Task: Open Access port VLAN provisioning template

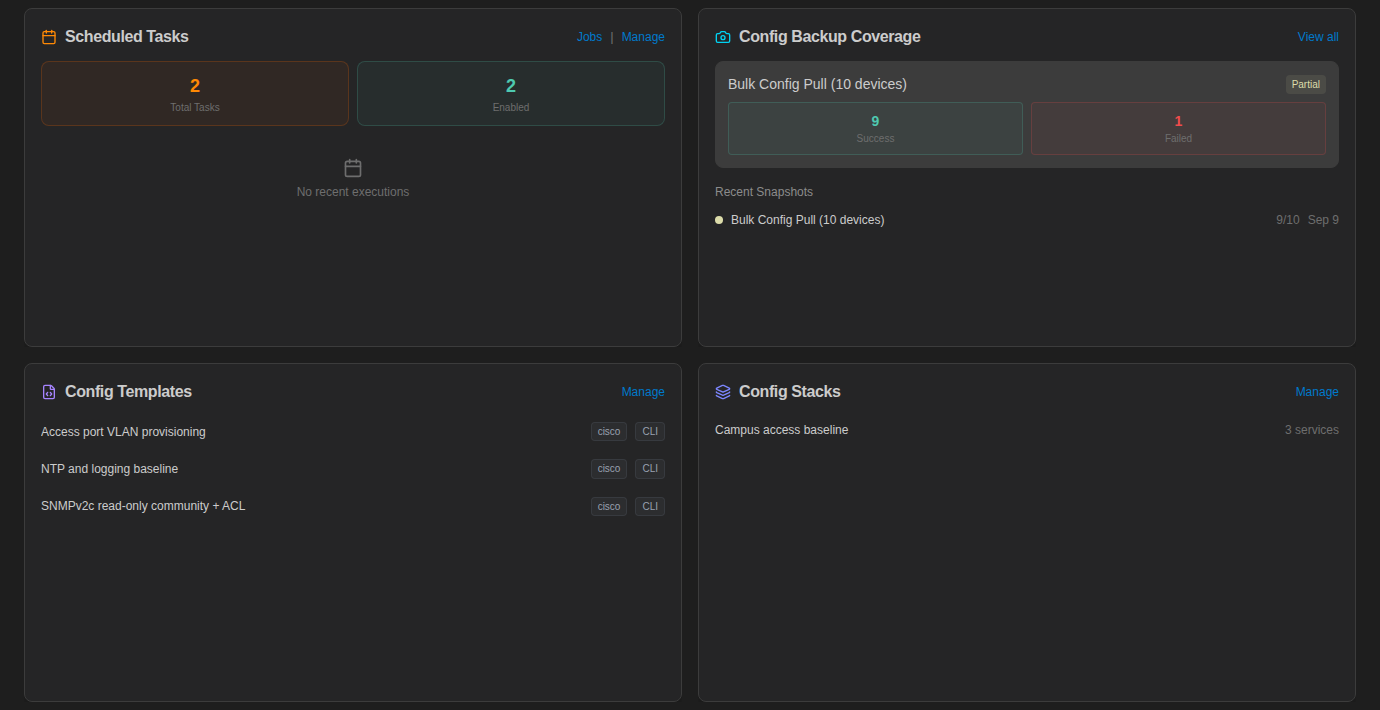Action: (123, 432)
